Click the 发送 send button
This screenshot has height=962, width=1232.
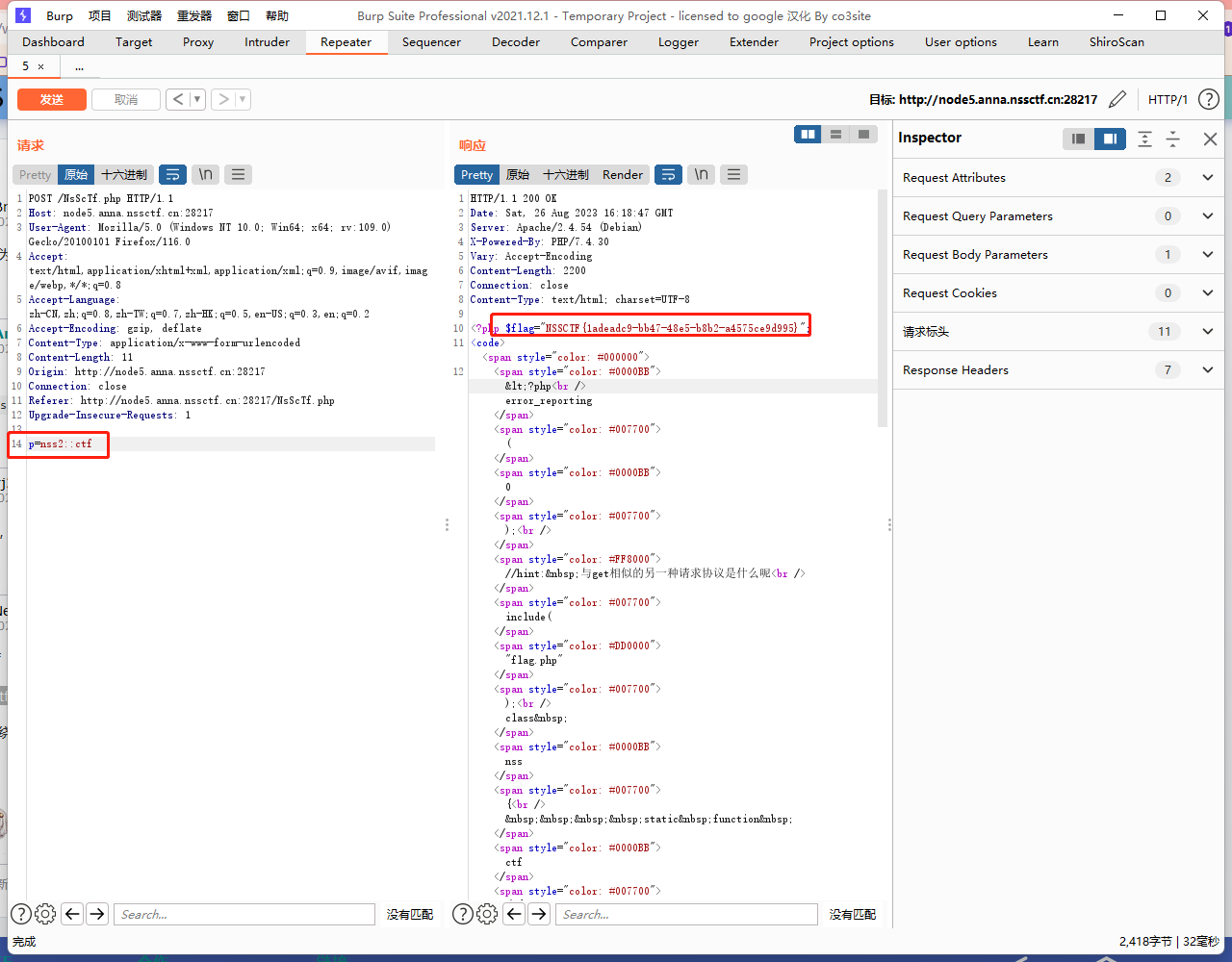click(x=52, y=99)
